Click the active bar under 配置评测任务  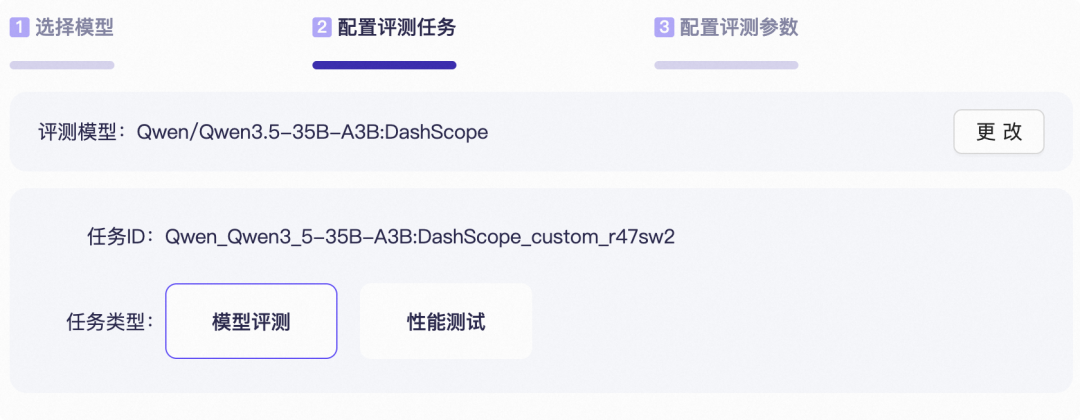click(x=384, y=65)
